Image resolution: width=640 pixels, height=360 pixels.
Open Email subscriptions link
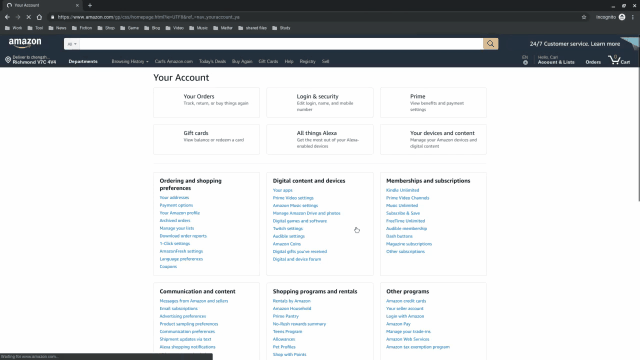coord(178,309)
